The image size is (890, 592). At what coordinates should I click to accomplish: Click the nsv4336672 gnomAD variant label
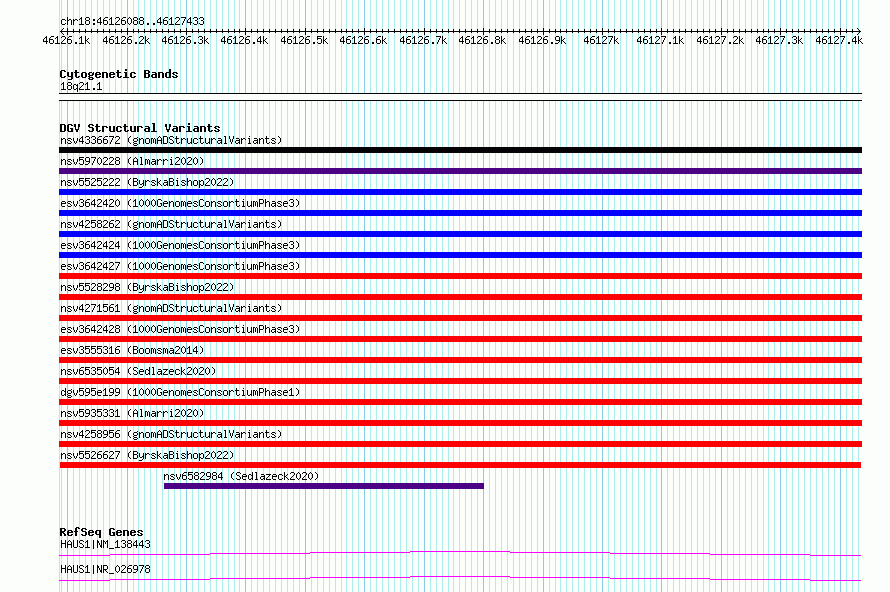tap(171, 140)
